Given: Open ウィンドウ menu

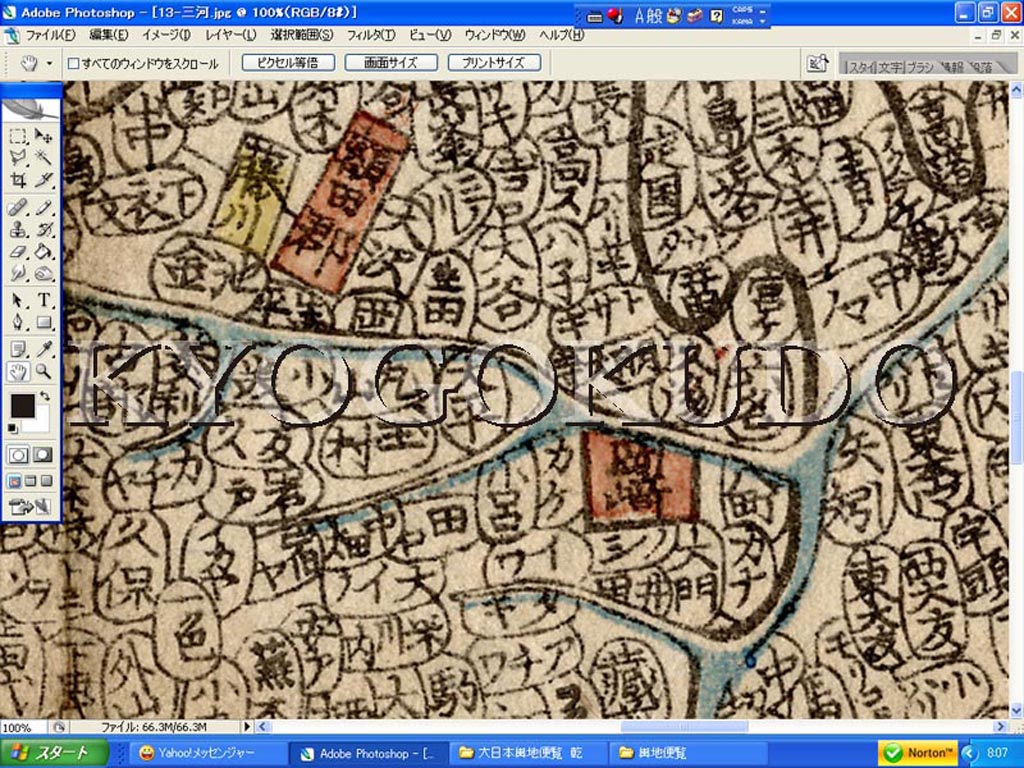Looking at the screenshot, I should click(x=494, y=35).
